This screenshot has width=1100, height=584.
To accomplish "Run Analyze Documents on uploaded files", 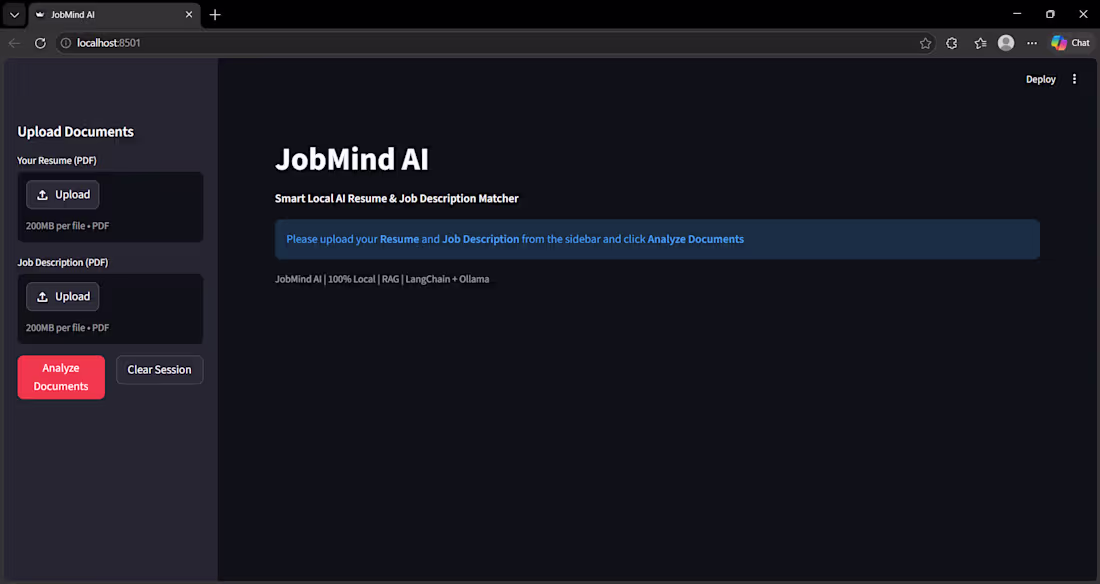I will (x=61, y=377).
